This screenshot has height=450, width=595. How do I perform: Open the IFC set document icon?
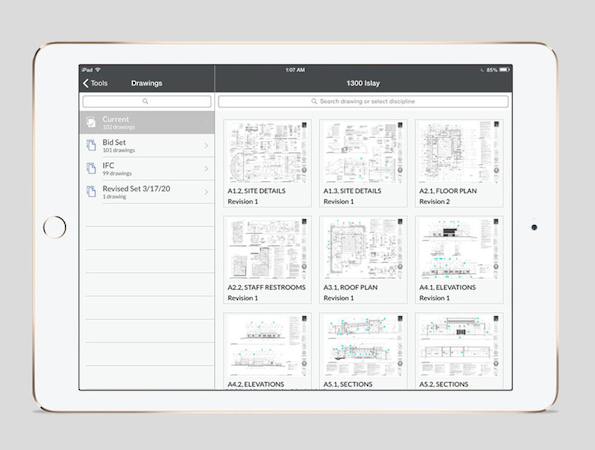click(x=91, y=168)
